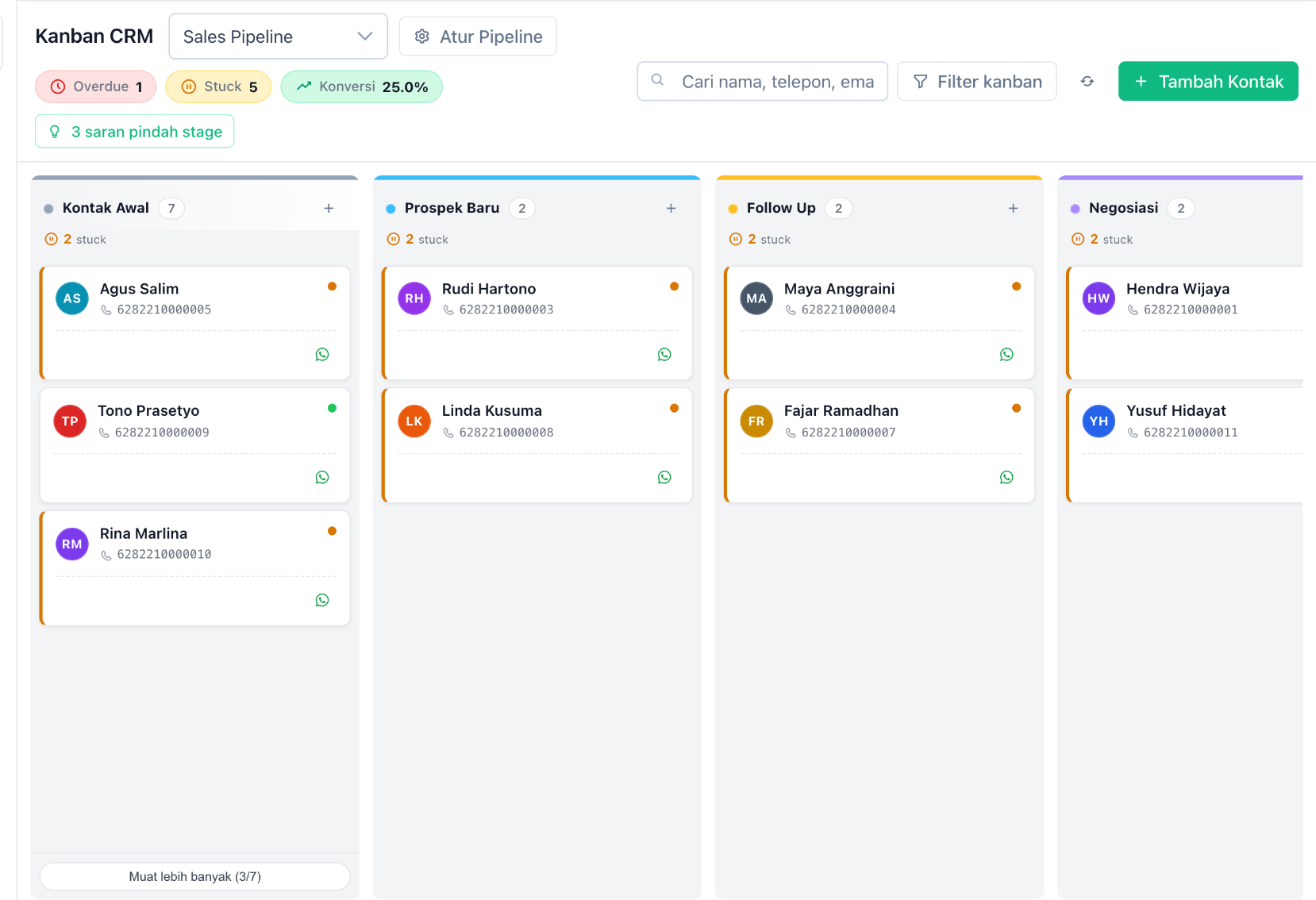This screenshot has width=1316, height=900.
Task: Open Yusuf Hidayat contact card
Action: click(1185, 445)
